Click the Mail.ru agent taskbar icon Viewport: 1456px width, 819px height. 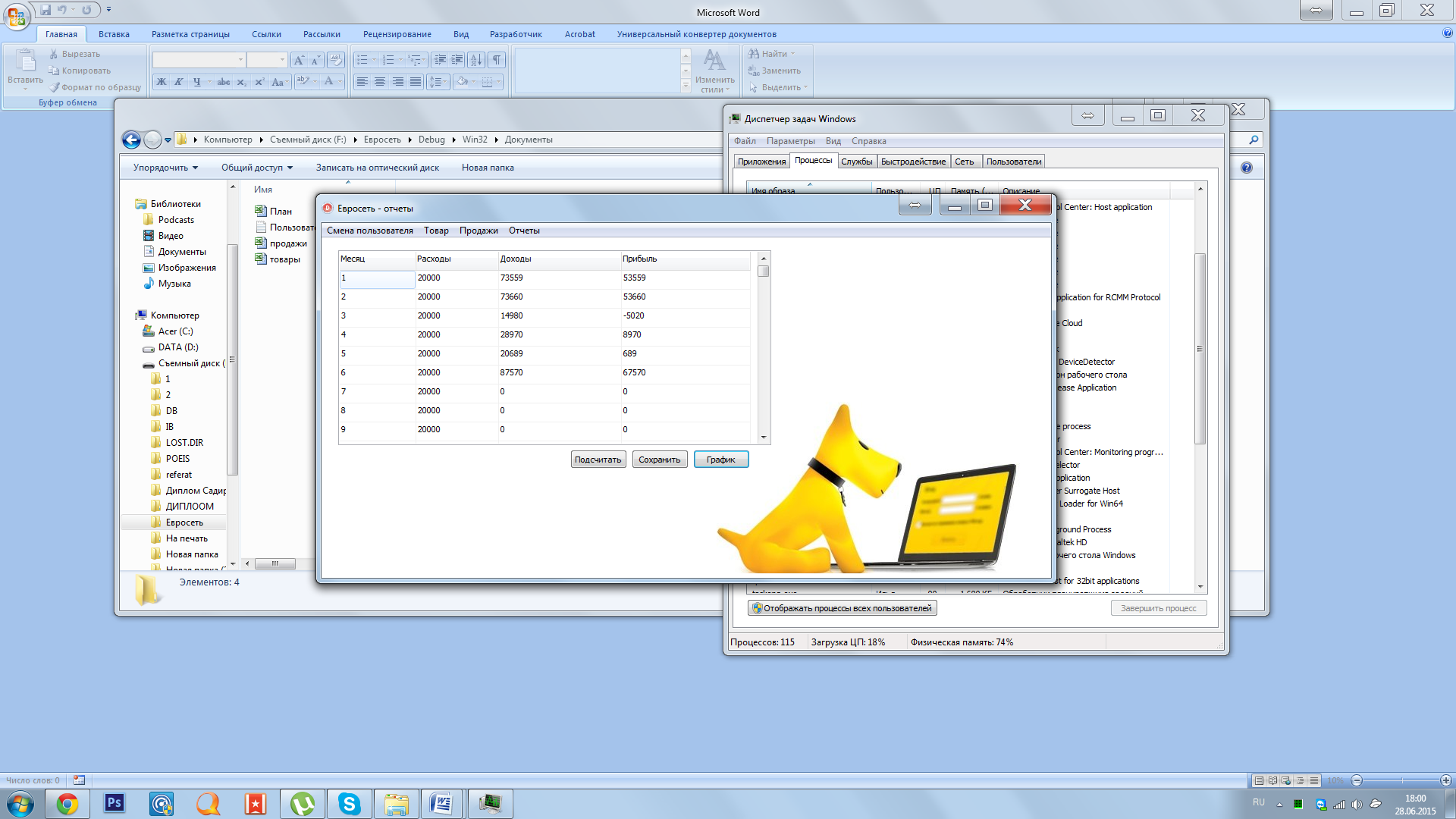(x=162, y=804)
